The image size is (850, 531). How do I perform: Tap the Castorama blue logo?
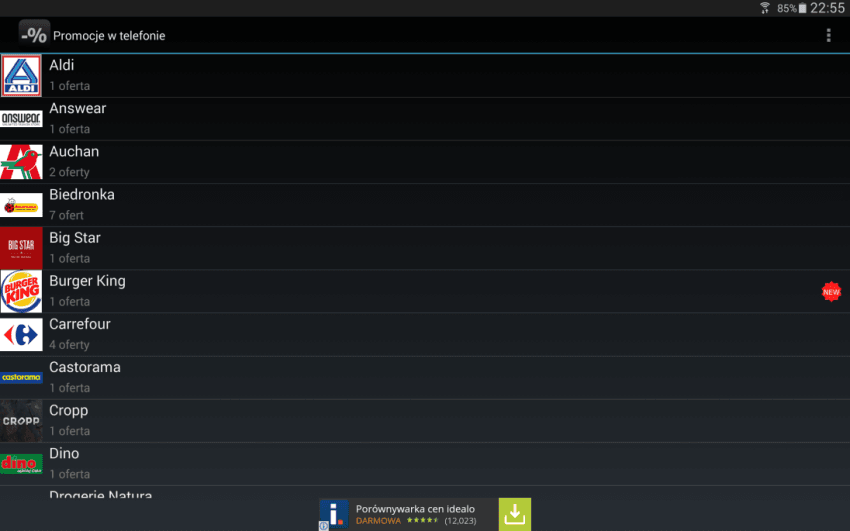tap(21, 377)
